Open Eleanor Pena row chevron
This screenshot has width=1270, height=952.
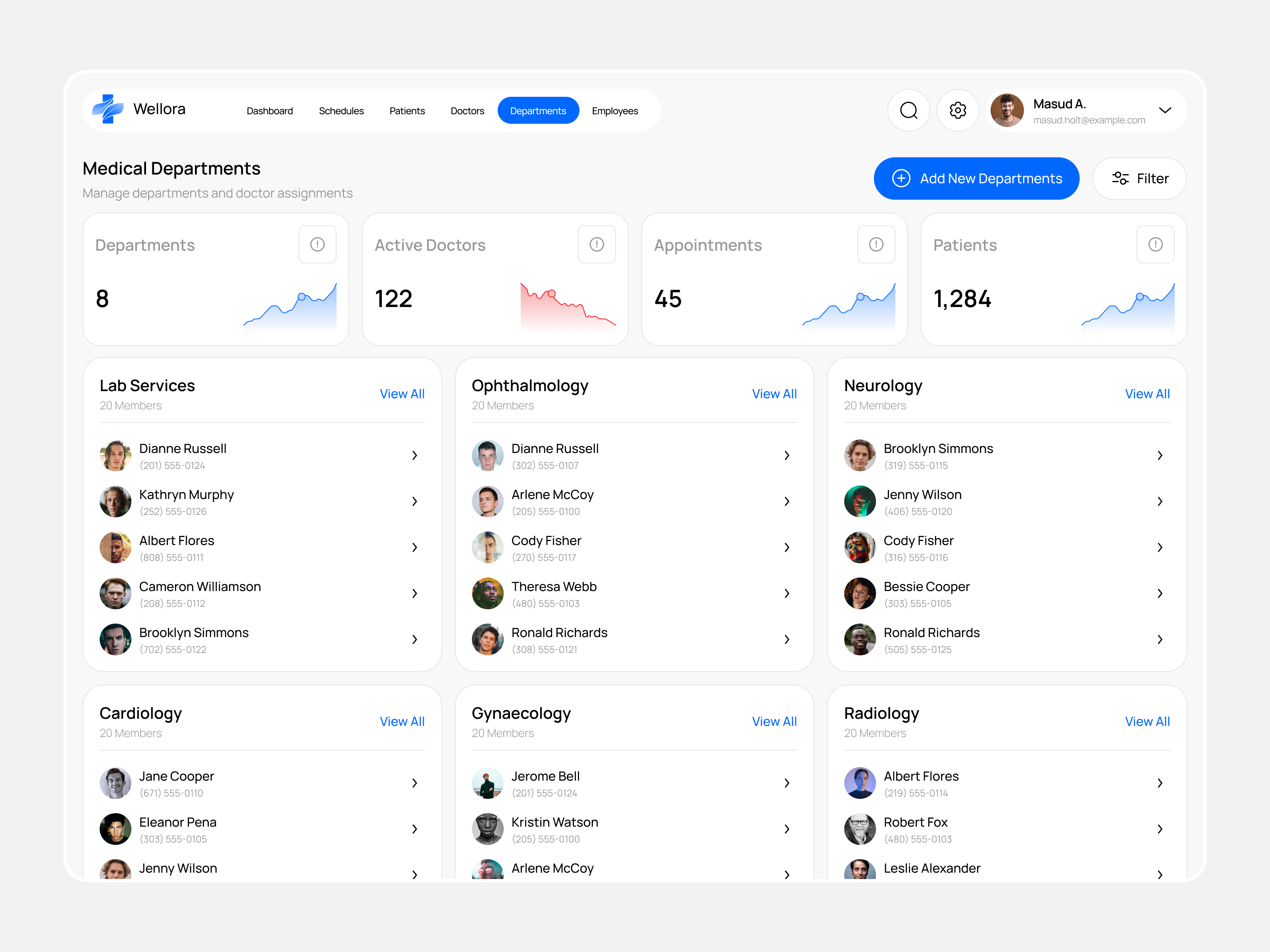pos(414,829)
